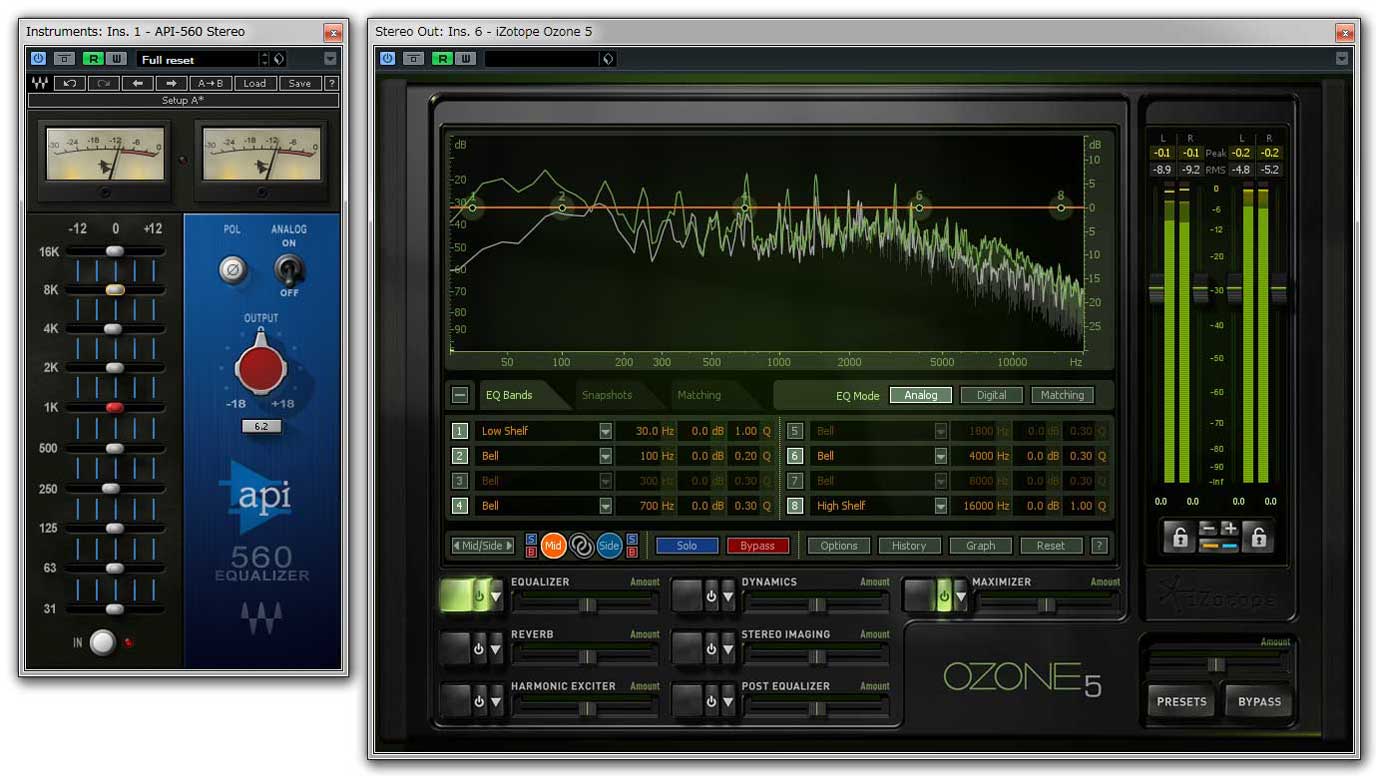Screen dimensions: 1376x776
Task: Toggle the Equalizer module power
Action: click(480, 596)
